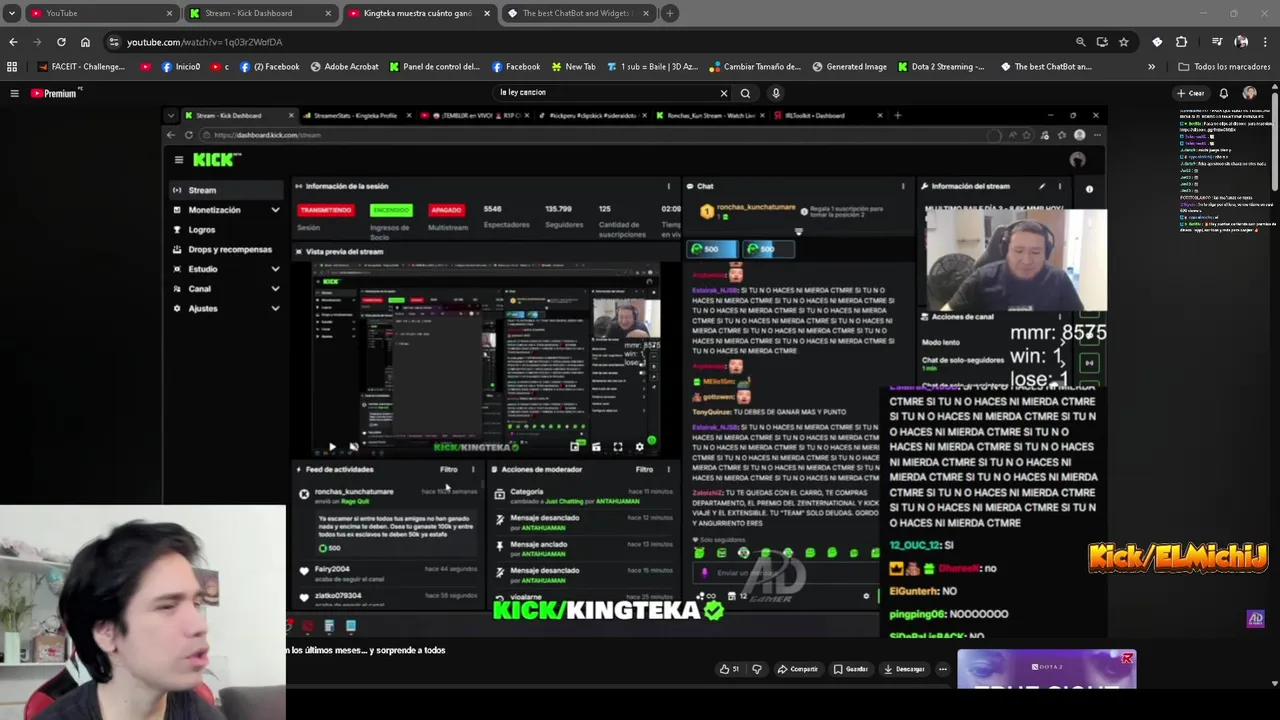Open the Chrome three-dot menu

(1265, 42)
